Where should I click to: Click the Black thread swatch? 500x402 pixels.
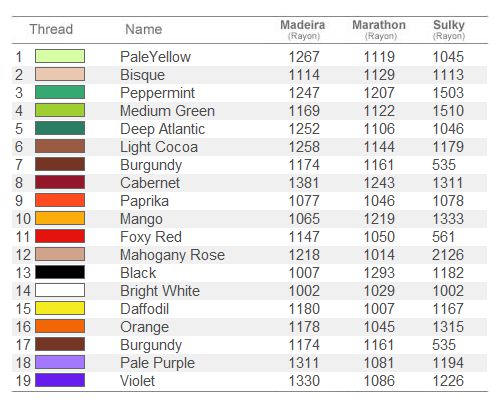(x=60, y=272)
